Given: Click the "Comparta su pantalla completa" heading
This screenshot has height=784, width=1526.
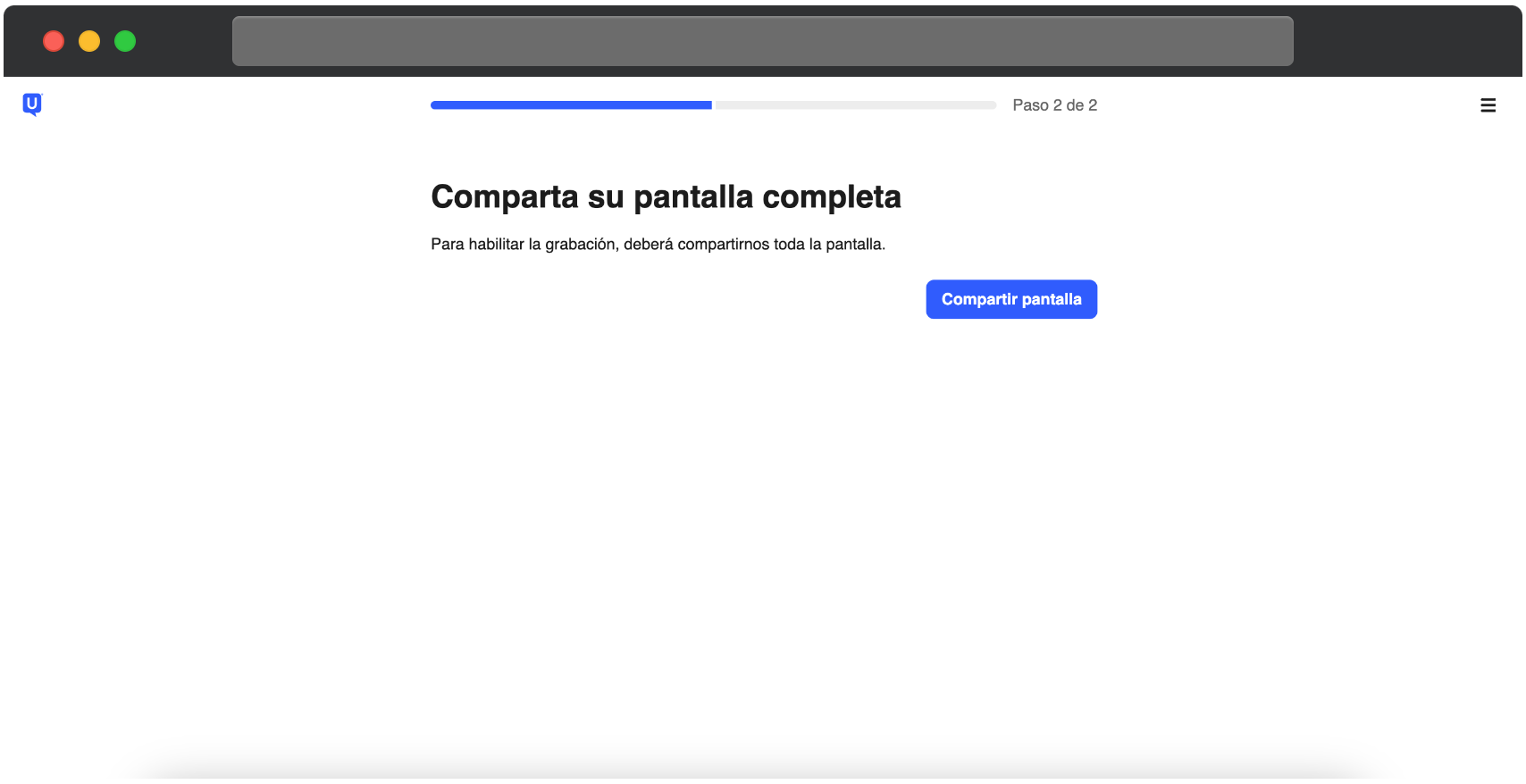Looking at the screenshot, I should pos(666,196).
